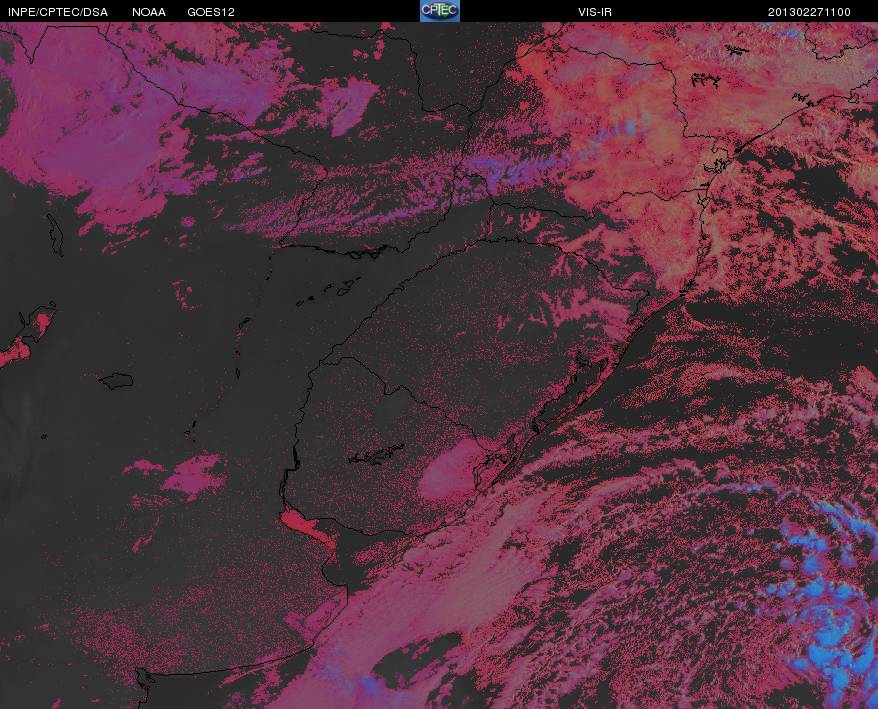878x709 pixels.
Task: Click the CPTEC logo in the header
Action: coord(440,11)
